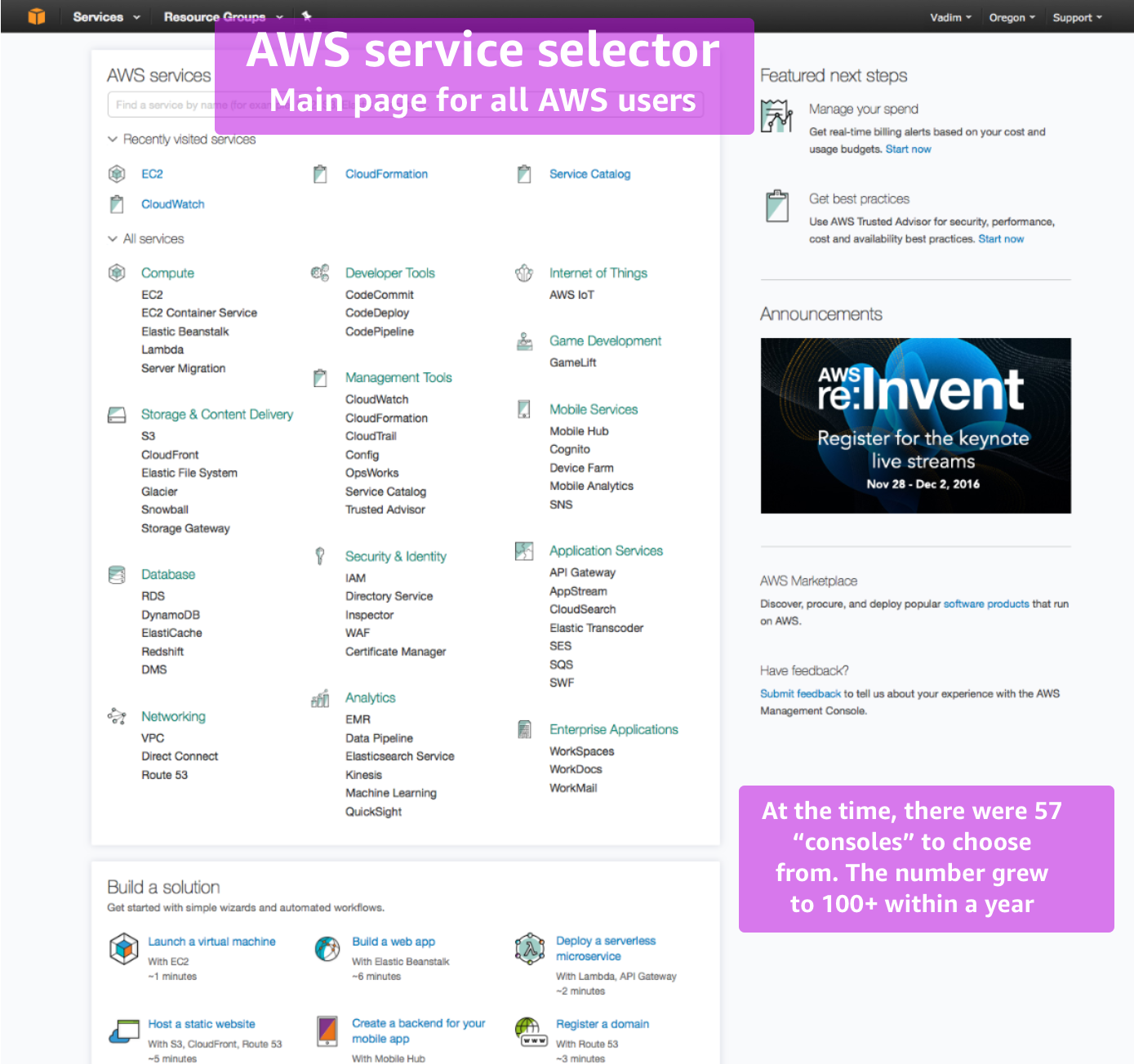Viewport: 1134px width, 1064px height.
Task: Click the Register a domain www icon
Action: pos(531,1031)
